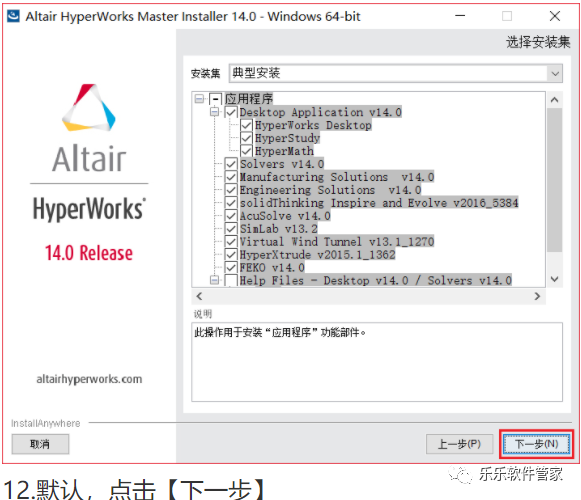Uncheck solidThinking Inspire and Evolve checkbox
The height and width of the screenshot is (500, 581).
click(x=231, y=202)
